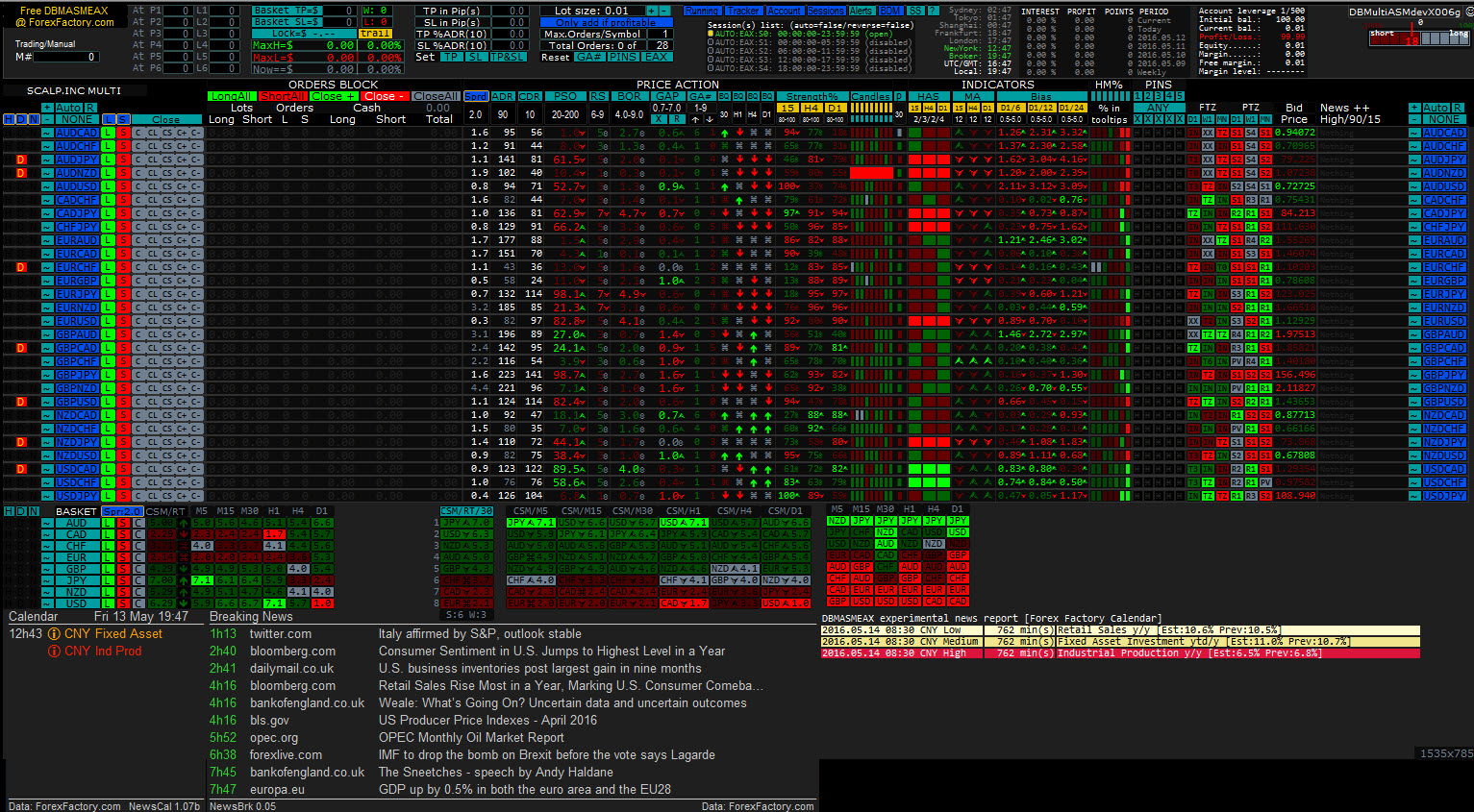Select AUTO:EAX:S4 session radio button
1474x812 pixels.
(x=711, y=68)
